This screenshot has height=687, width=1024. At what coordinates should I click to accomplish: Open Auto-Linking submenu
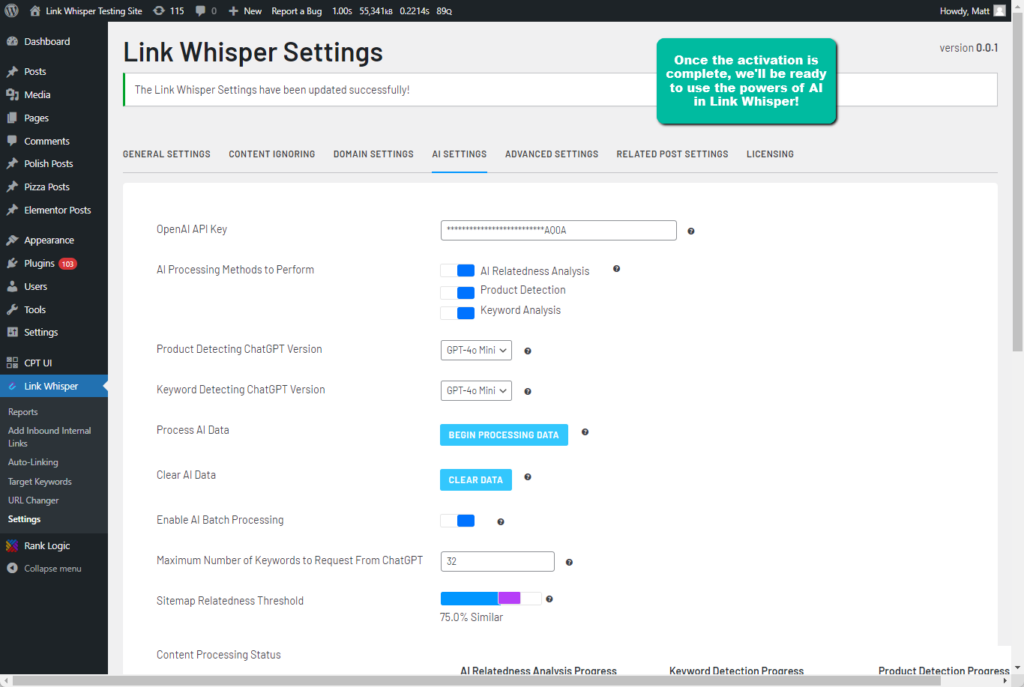(x=33, y=462)
